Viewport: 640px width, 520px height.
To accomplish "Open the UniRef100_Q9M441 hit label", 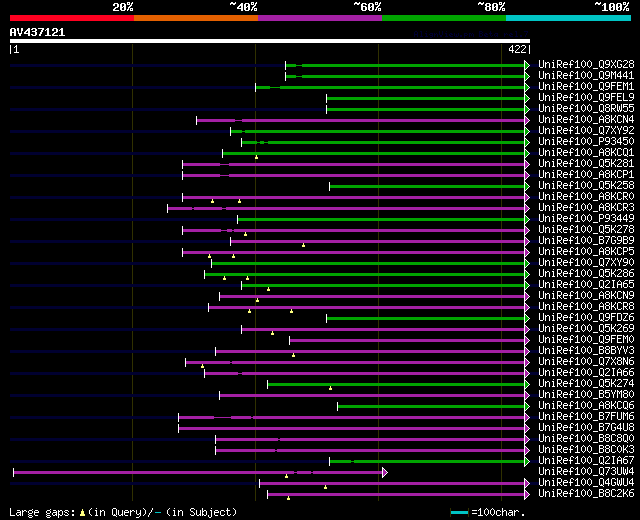I will tap(586, 76).
